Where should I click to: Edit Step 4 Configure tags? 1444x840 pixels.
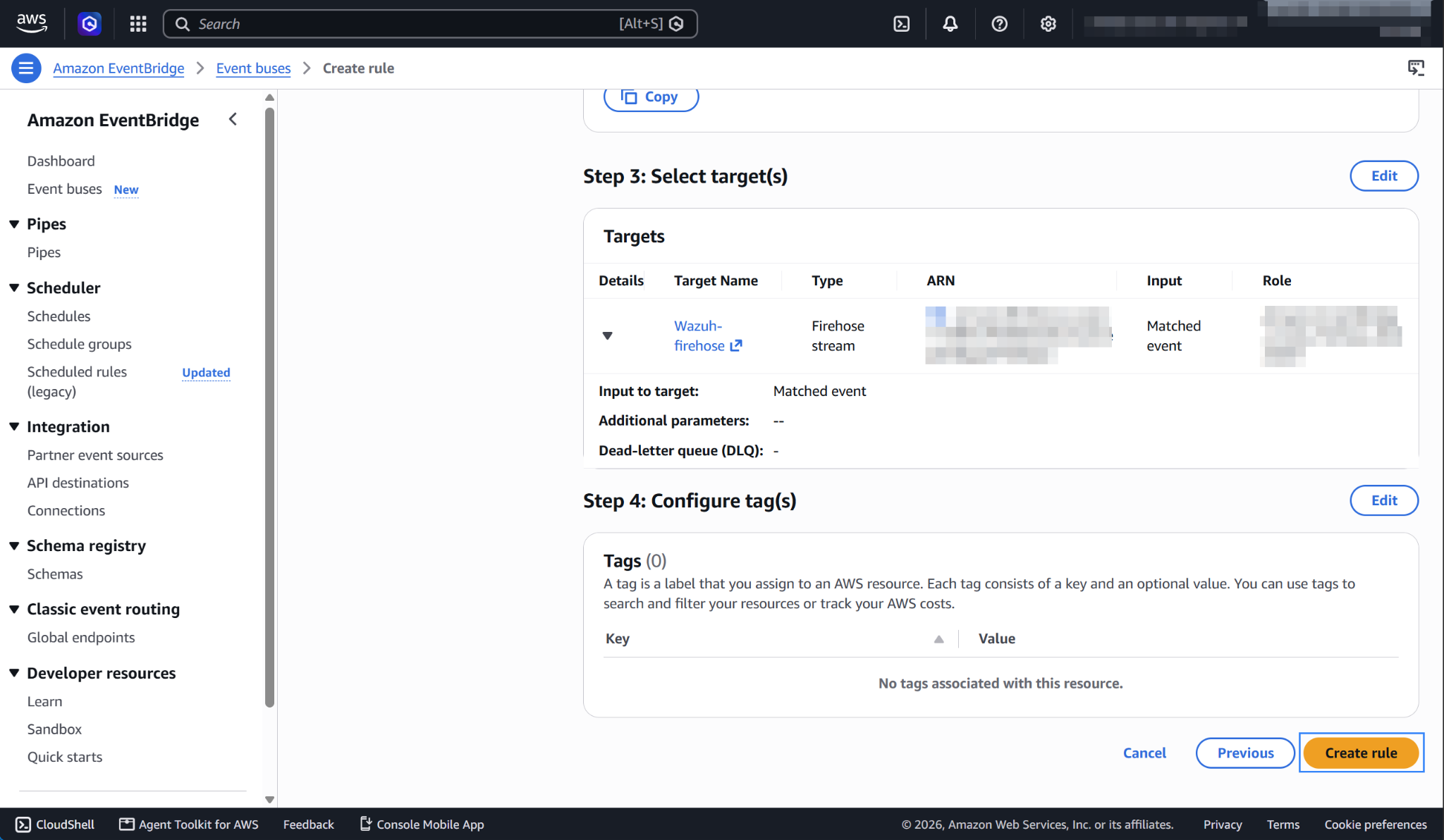(1383, 500)
